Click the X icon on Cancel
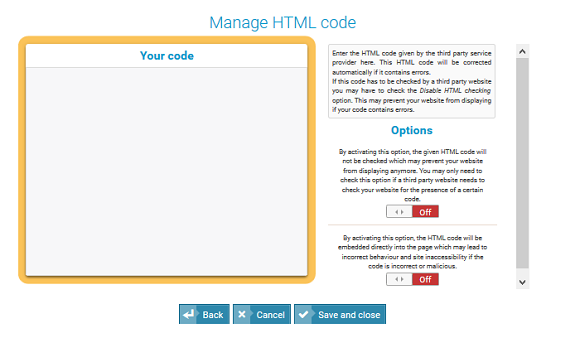Screen dimensions: 580x362 coord(242,314)
